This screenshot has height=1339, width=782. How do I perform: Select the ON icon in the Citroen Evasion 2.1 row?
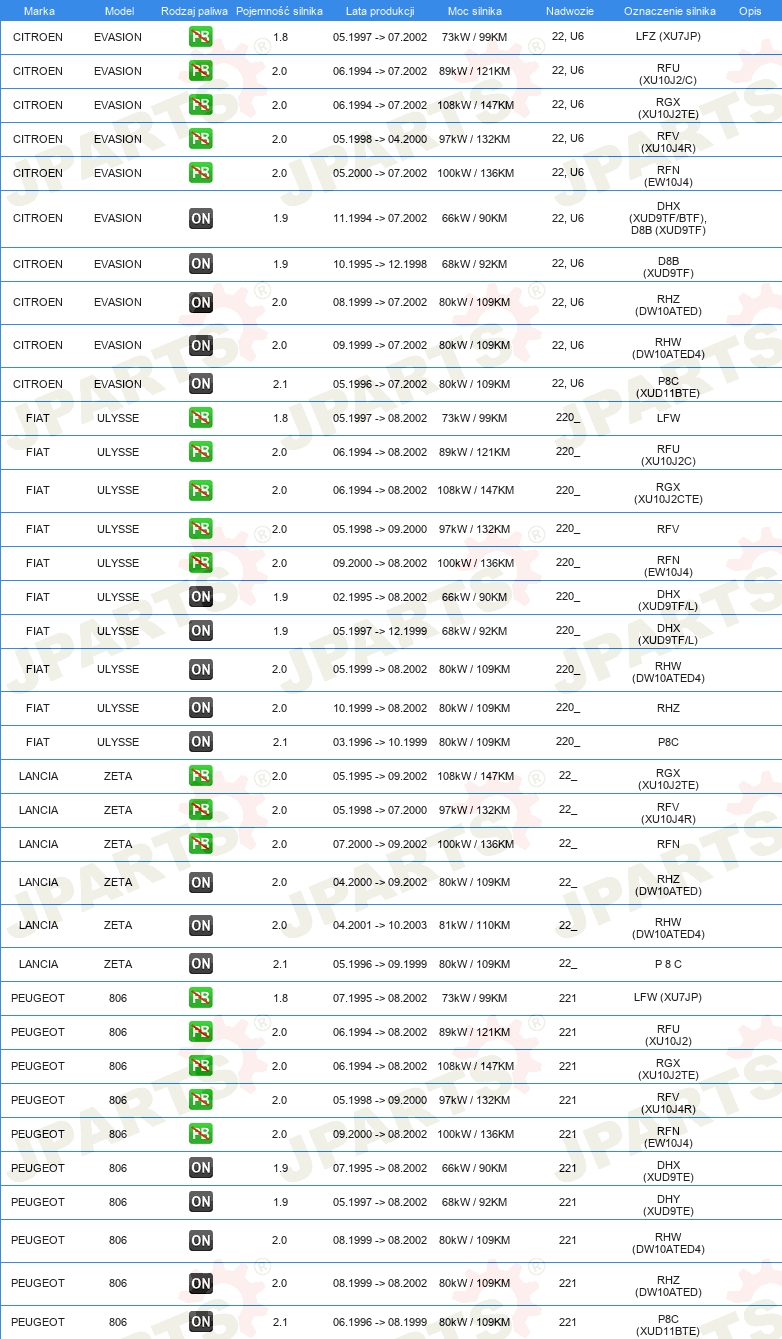[201, 384]
